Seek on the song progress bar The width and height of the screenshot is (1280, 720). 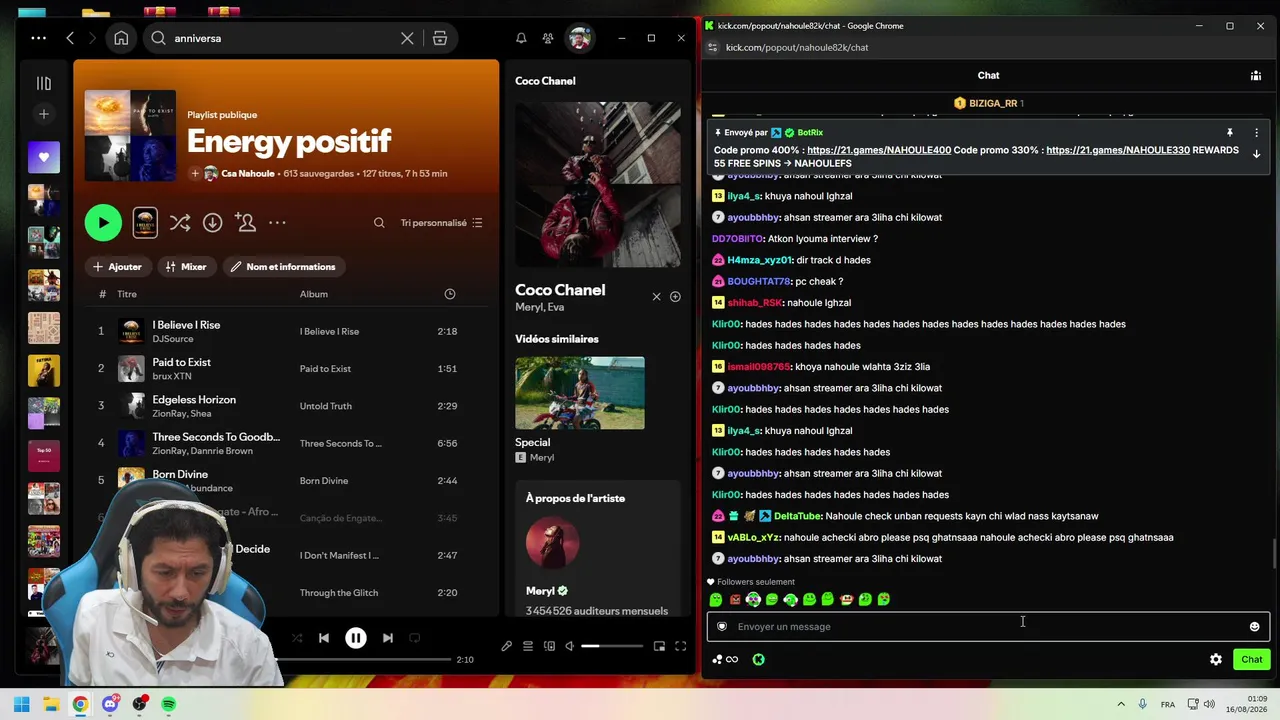click(x=365, y=660)
